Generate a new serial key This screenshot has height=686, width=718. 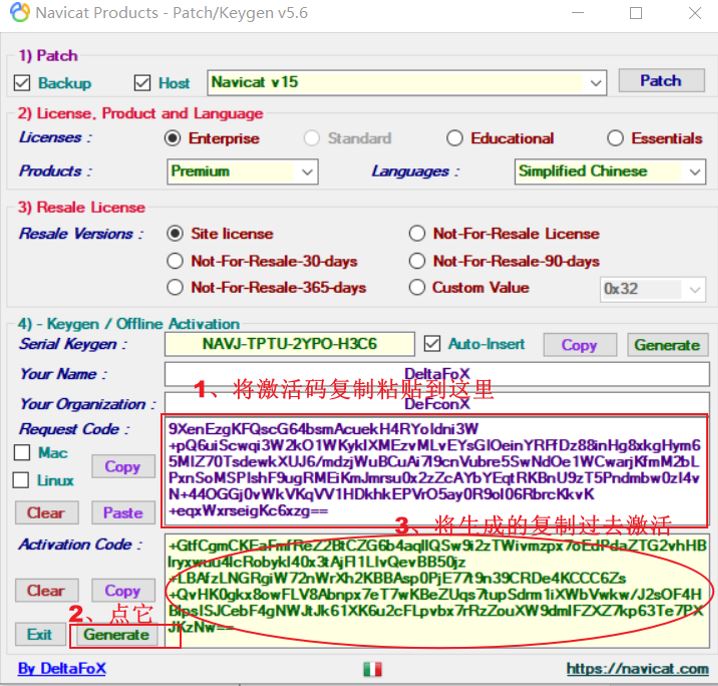pyautogui.click(x=668, y=345)
